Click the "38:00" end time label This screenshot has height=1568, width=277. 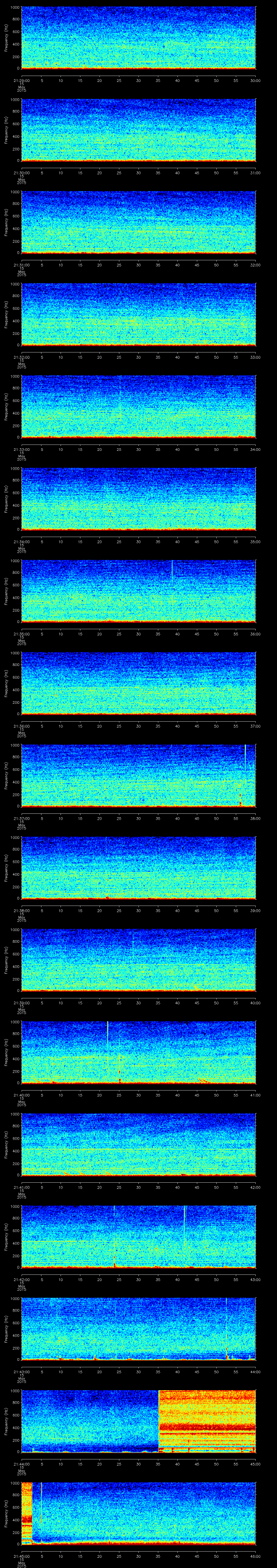(255, 818)
